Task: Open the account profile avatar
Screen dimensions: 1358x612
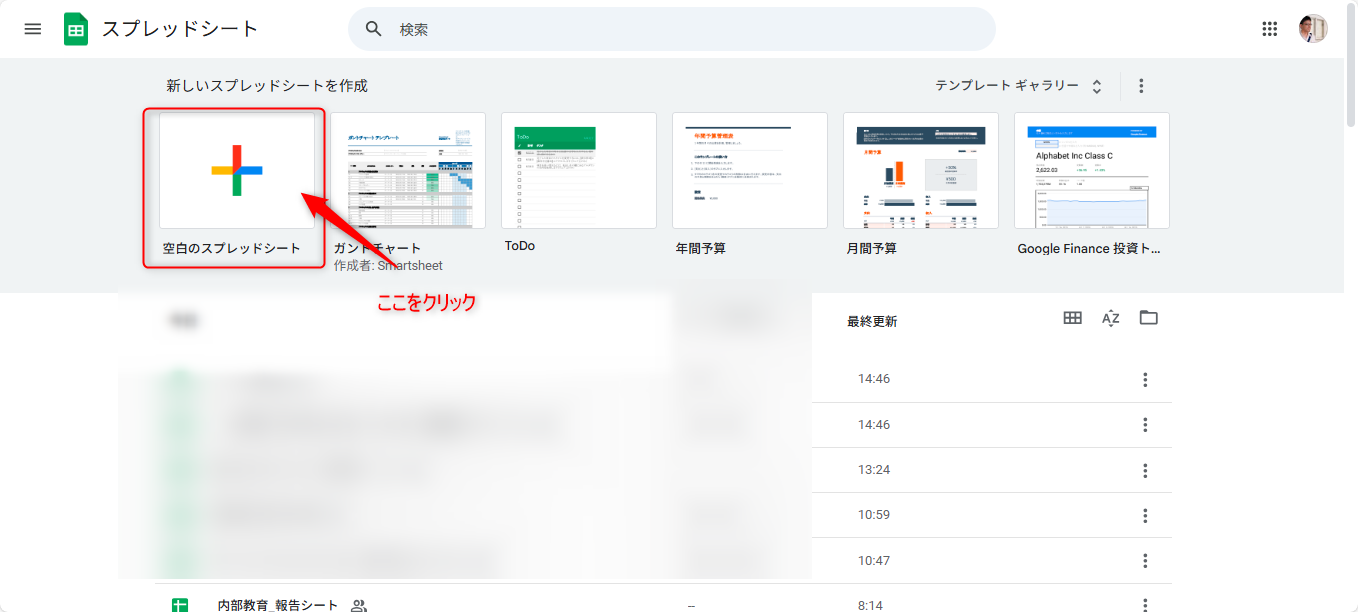Action: coord(1312,29)
